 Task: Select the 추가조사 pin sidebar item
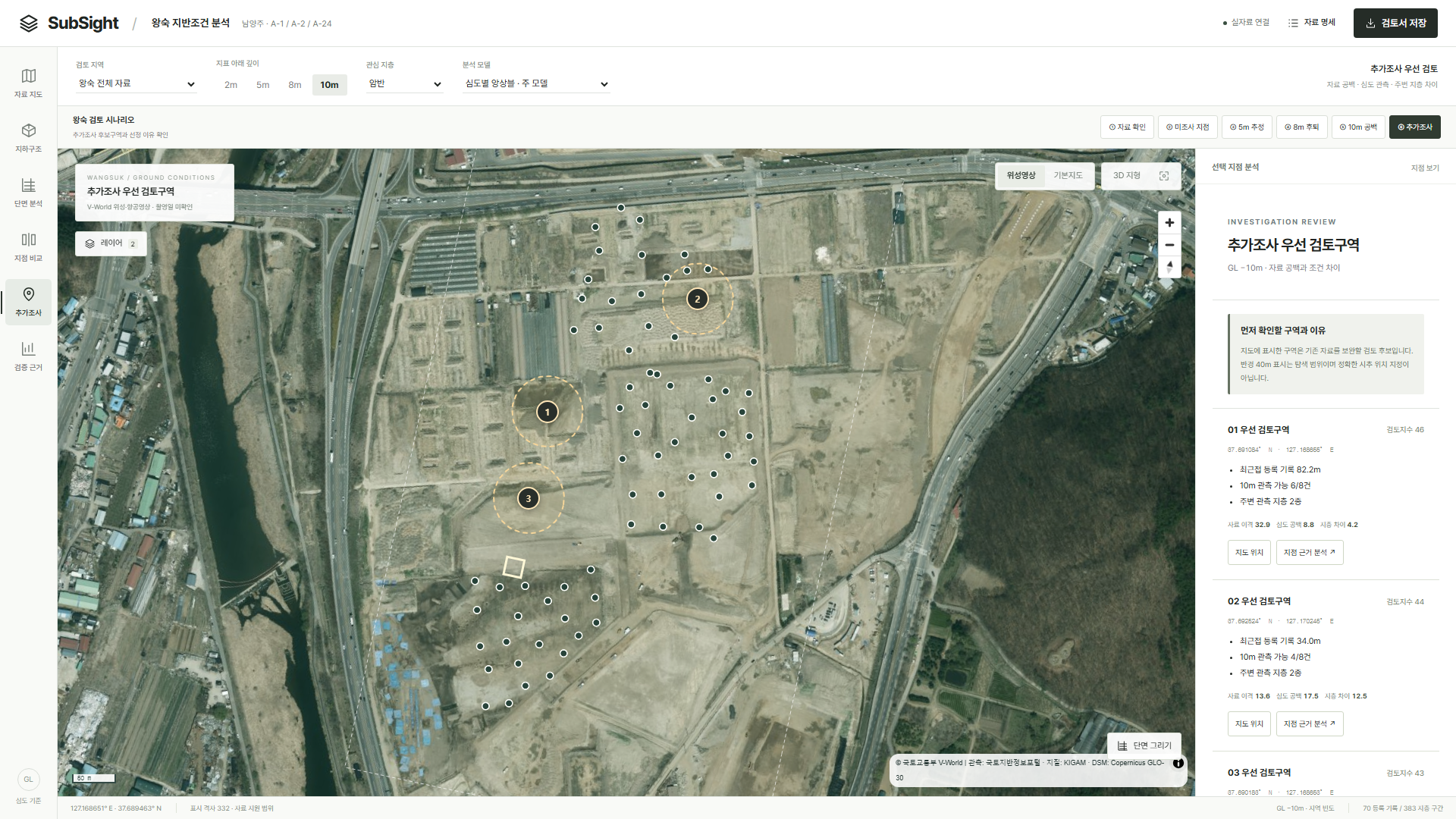pyautogui.click(x=28, y=302)
